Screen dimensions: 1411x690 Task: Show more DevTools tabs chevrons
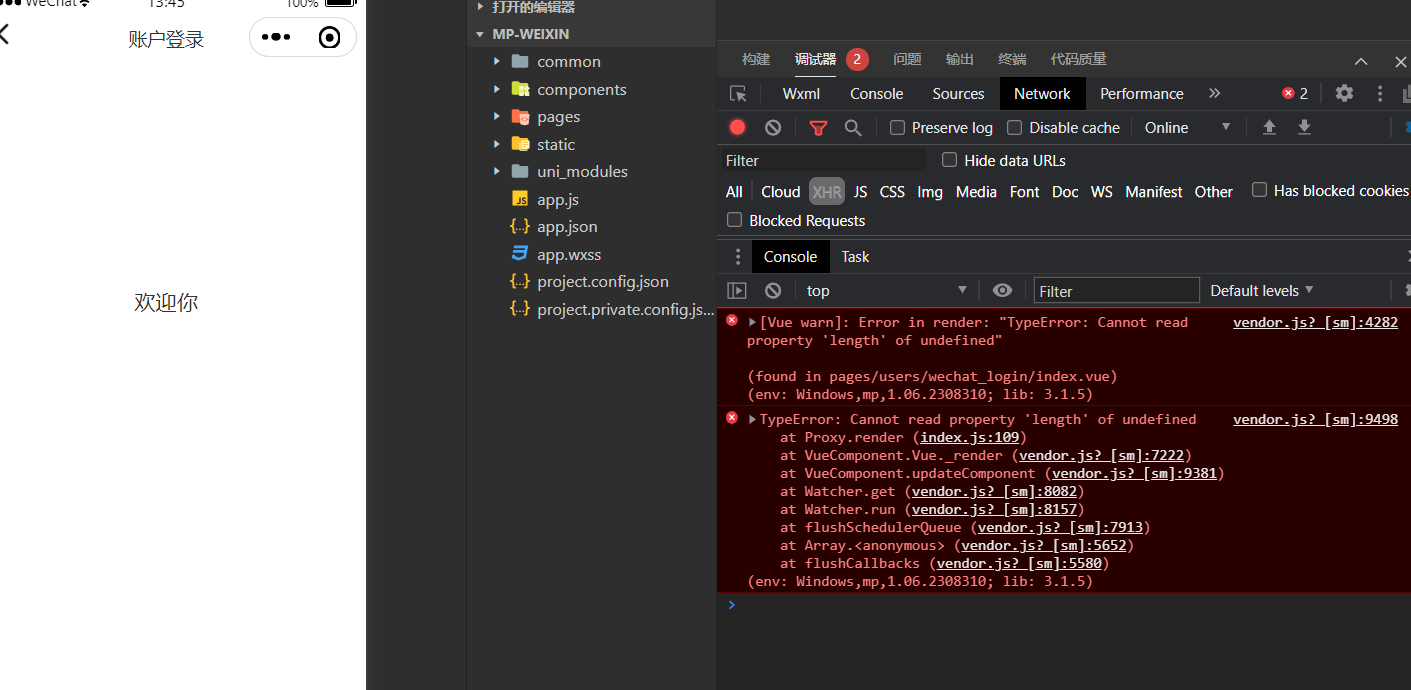coord(1214,93)
